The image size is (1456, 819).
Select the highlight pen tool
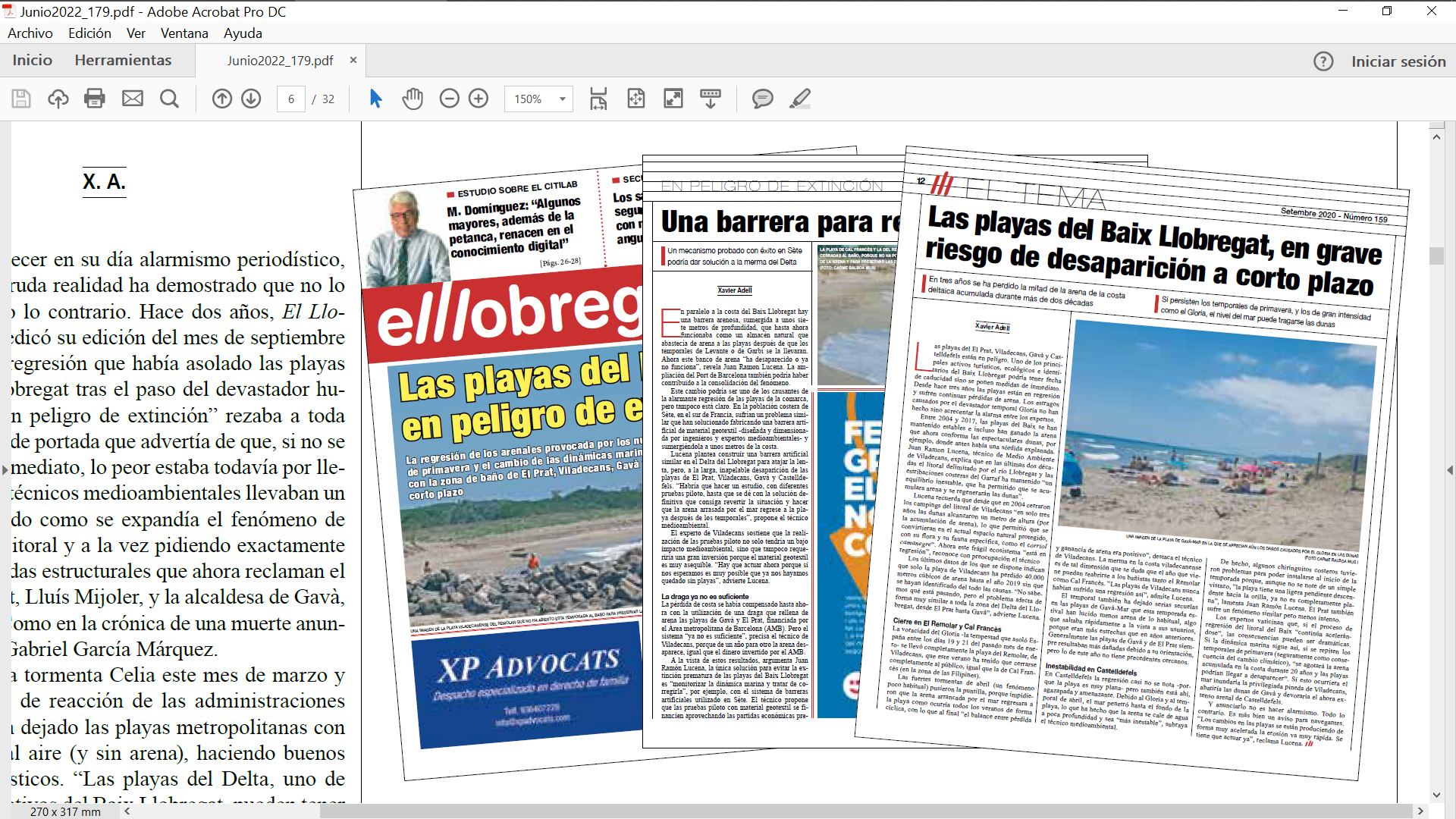pyautogui.click(x=800, y=99)
